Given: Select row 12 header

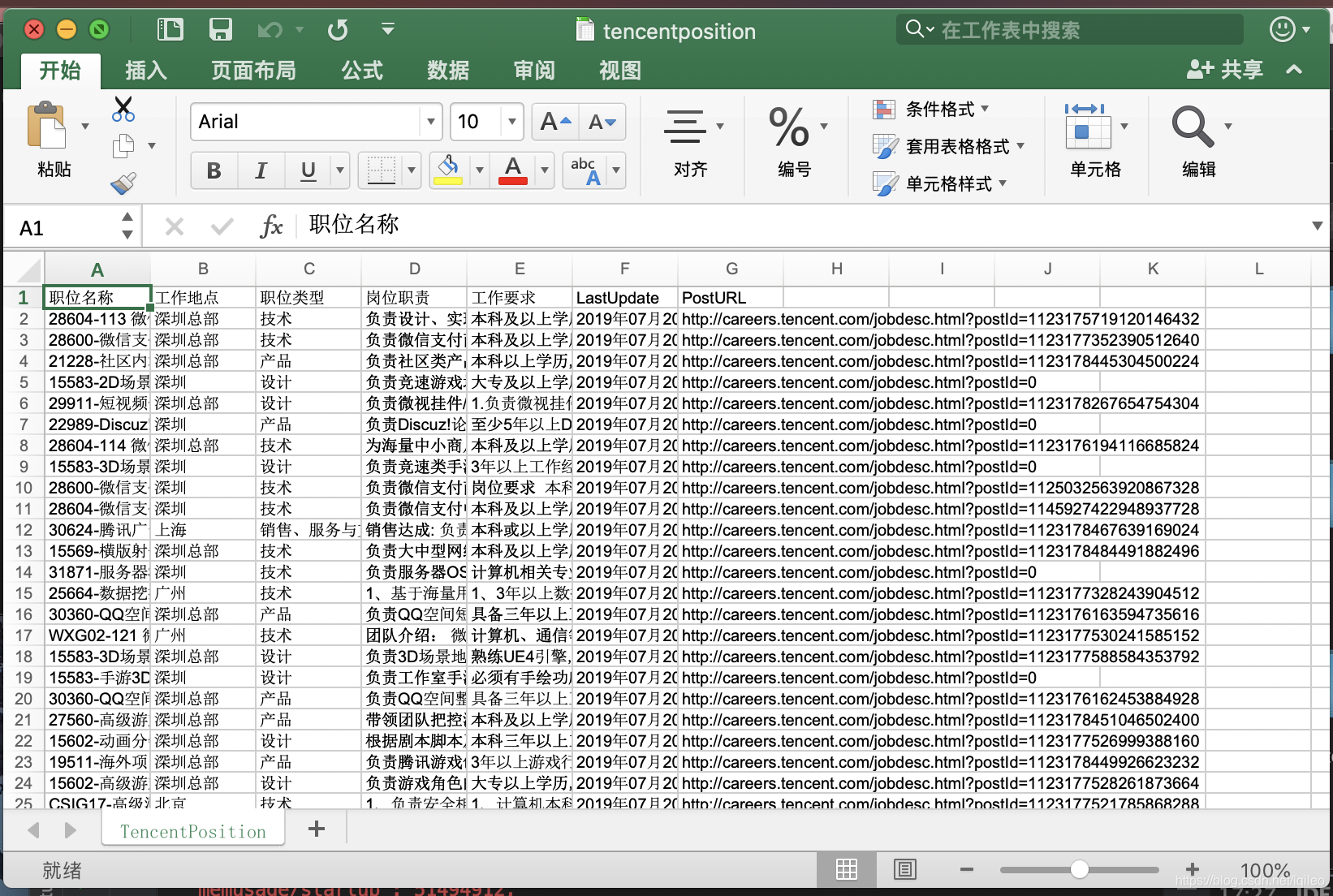Looking at the screenshot, I should click(x=24, y=530).
